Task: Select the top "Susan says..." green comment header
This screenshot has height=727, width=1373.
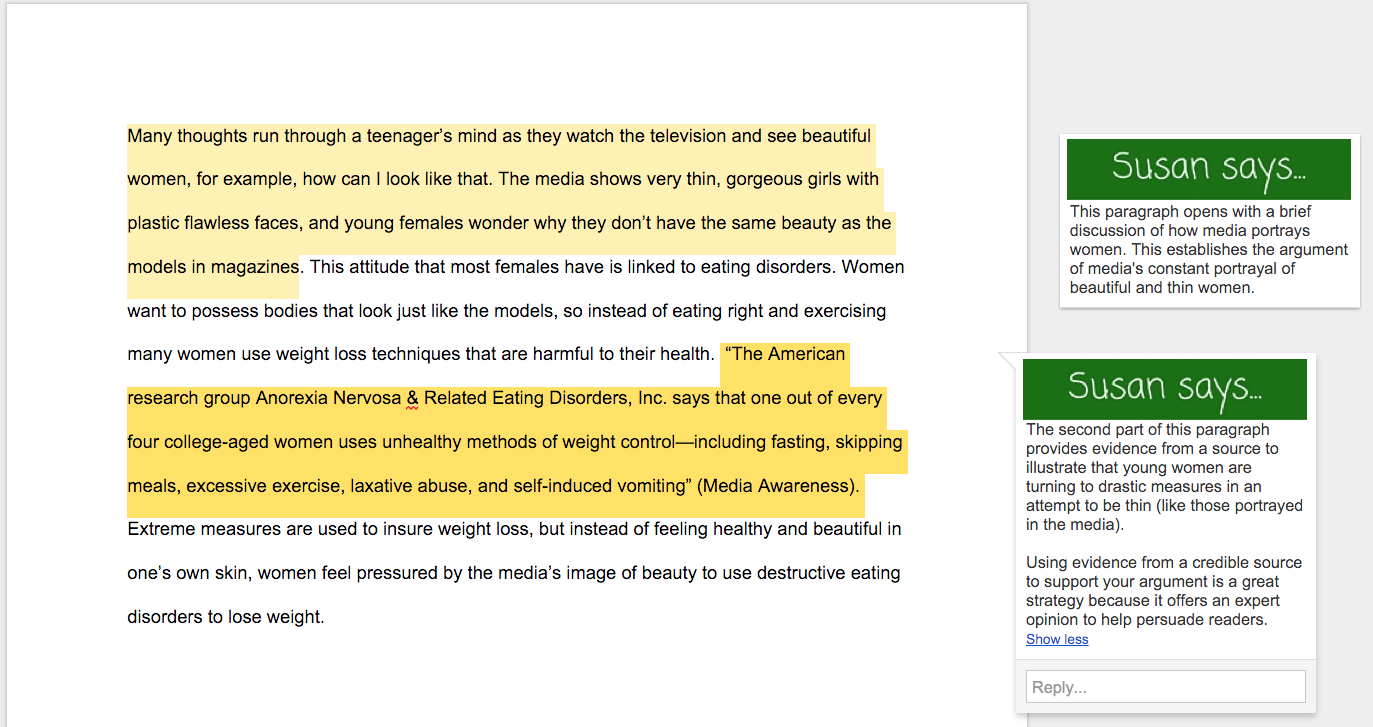Action: pyautogui.click(x=1208, y=168)
